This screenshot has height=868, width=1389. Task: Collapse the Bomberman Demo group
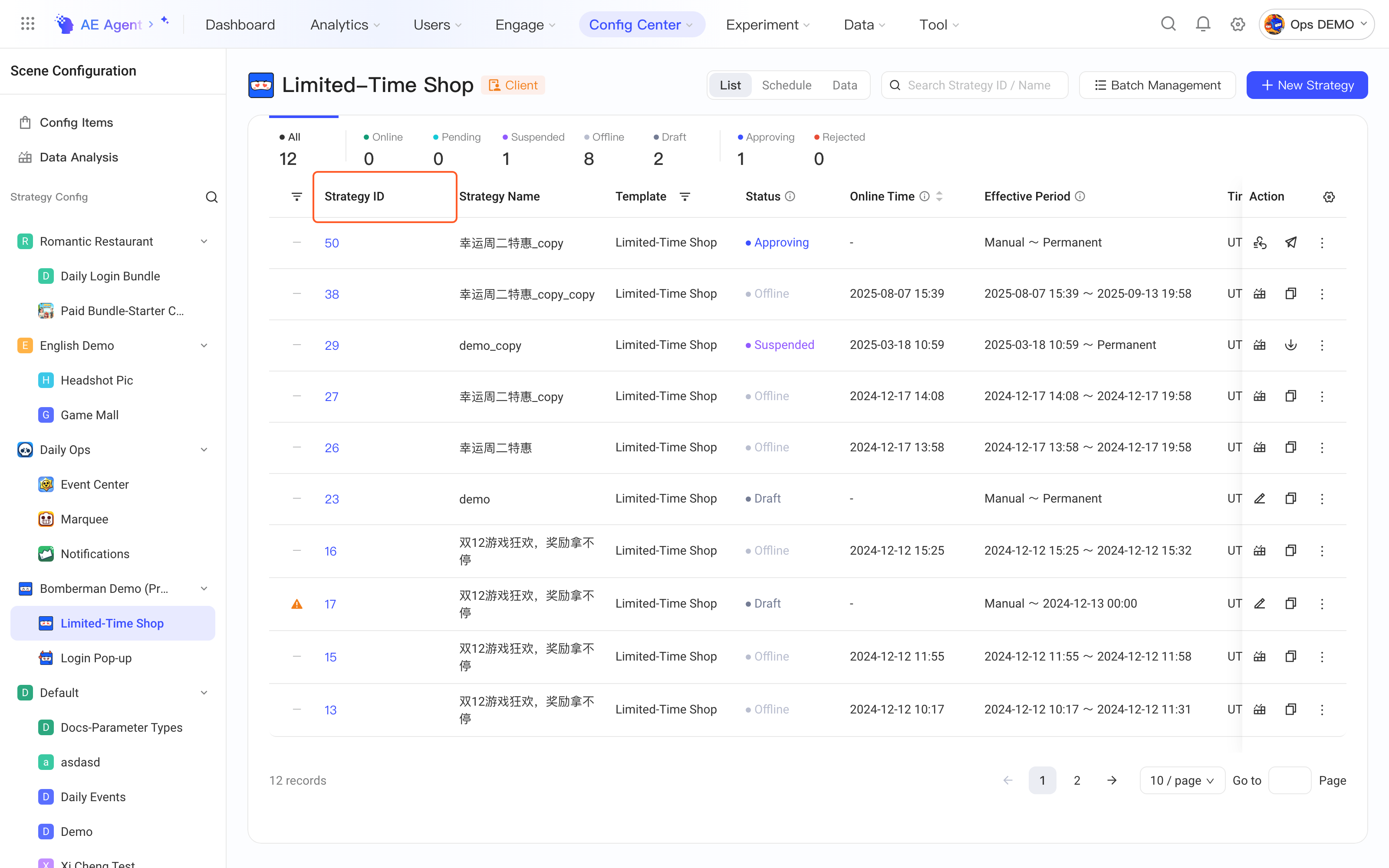click(204, 589)
